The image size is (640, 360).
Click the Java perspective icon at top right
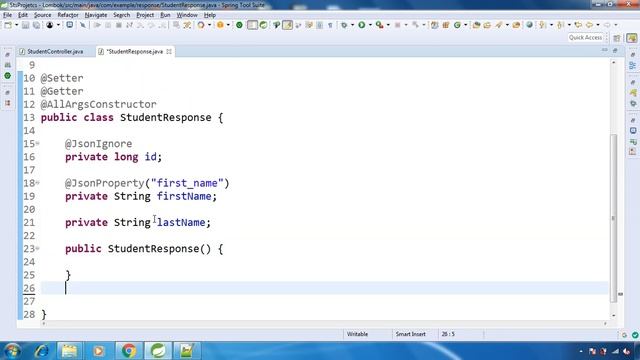tap(632, 38)
